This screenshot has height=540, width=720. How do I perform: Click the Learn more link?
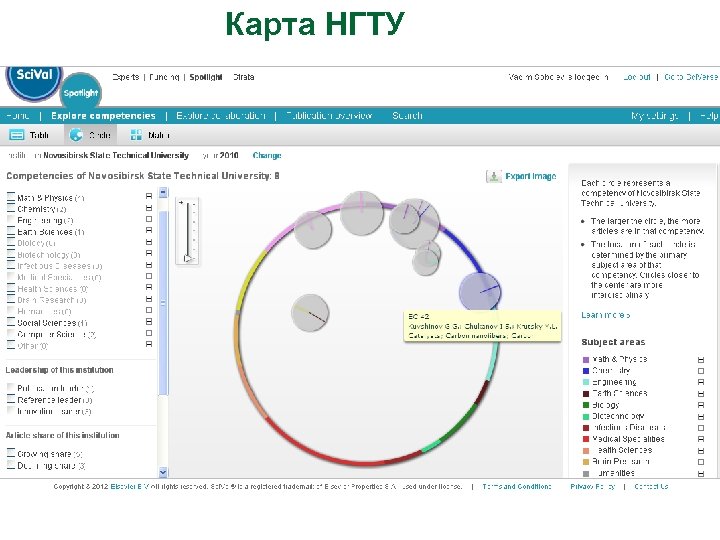click(x=605, y=315)
